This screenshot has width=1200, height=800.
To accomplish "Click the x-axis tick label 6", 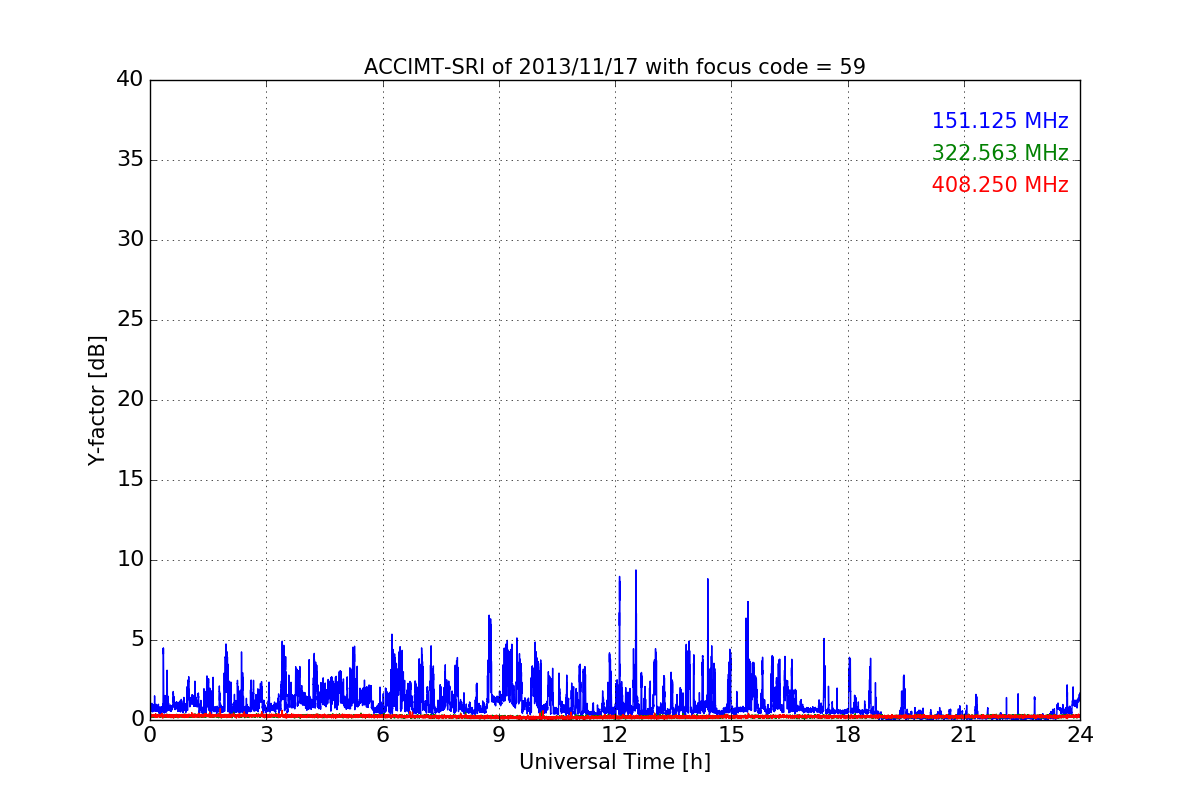I will [382, 735].
